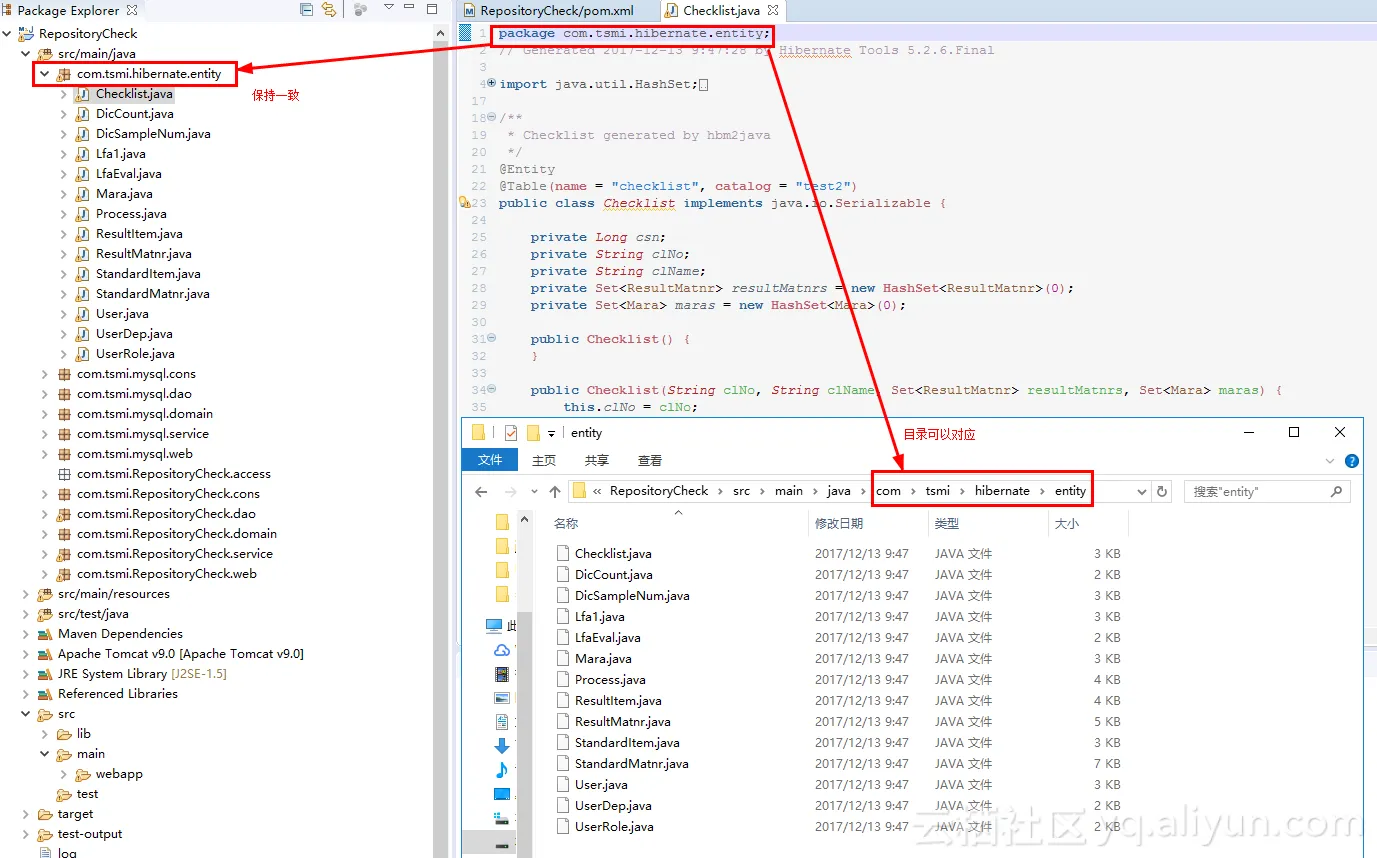Select LfaEval.java in file explorer list
The image size is (1377, 858).
(608, 638)
